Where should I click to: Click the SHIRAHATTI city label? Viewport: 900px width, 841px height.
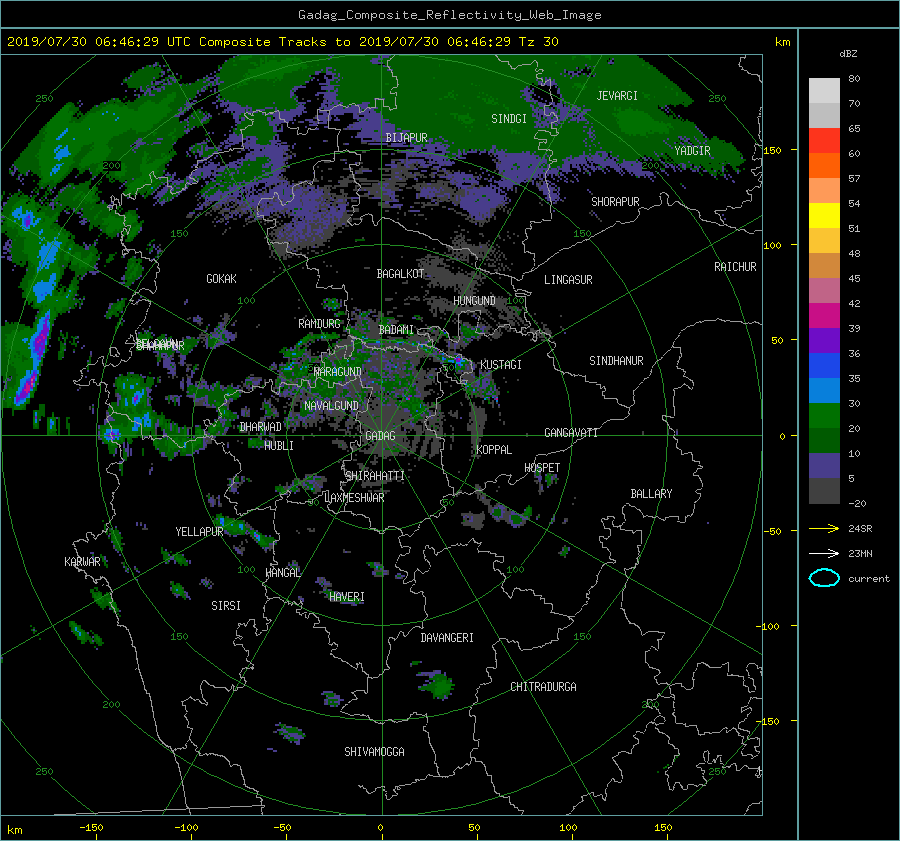coord(375,476)
